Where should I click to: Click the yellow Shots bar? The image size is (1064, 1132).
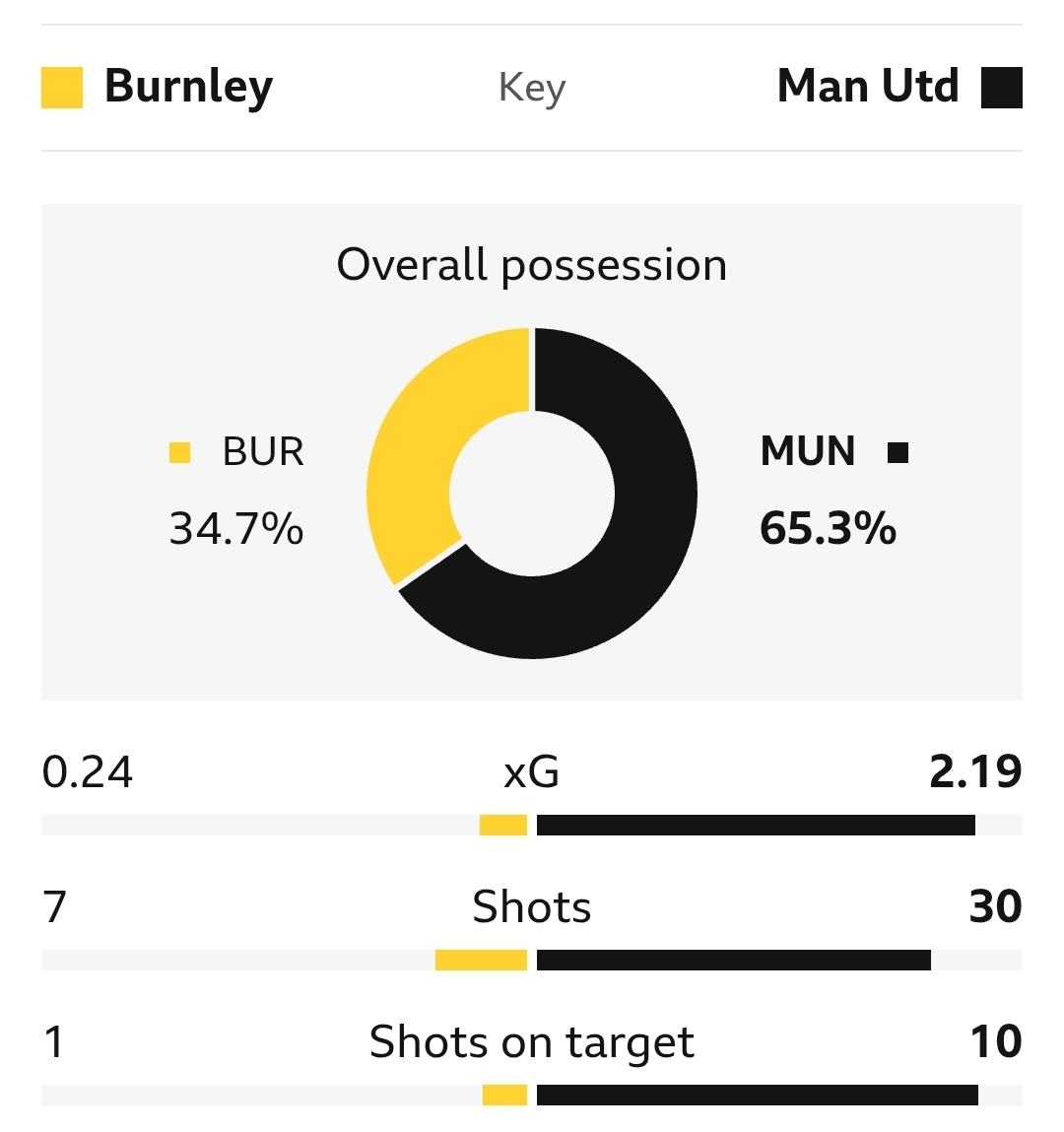tap(481, 961)
